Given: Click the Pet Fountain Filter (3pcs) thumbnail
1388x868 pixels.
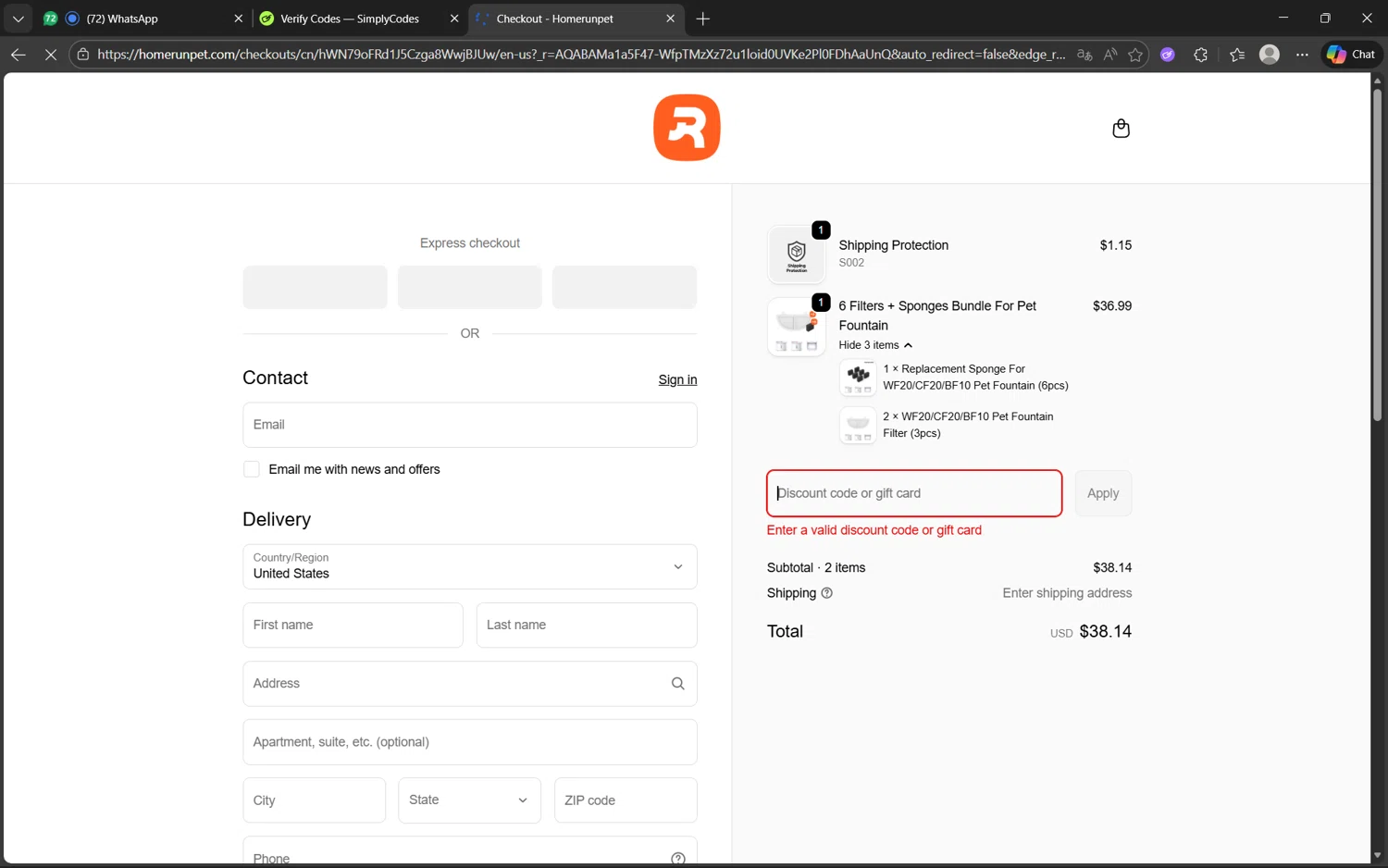Looking at the screenshot, I should (858, 426).
